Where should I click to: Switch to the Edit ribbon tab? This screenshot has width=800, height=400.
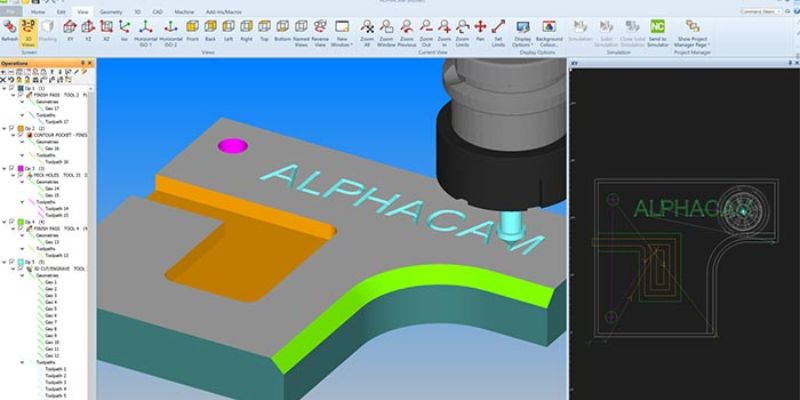point(61,11)
